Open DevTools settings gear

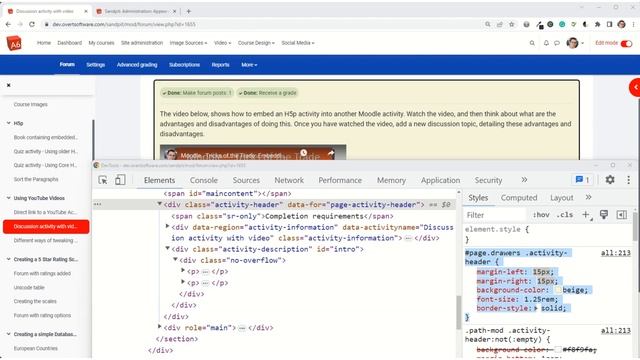click(610, 180)
